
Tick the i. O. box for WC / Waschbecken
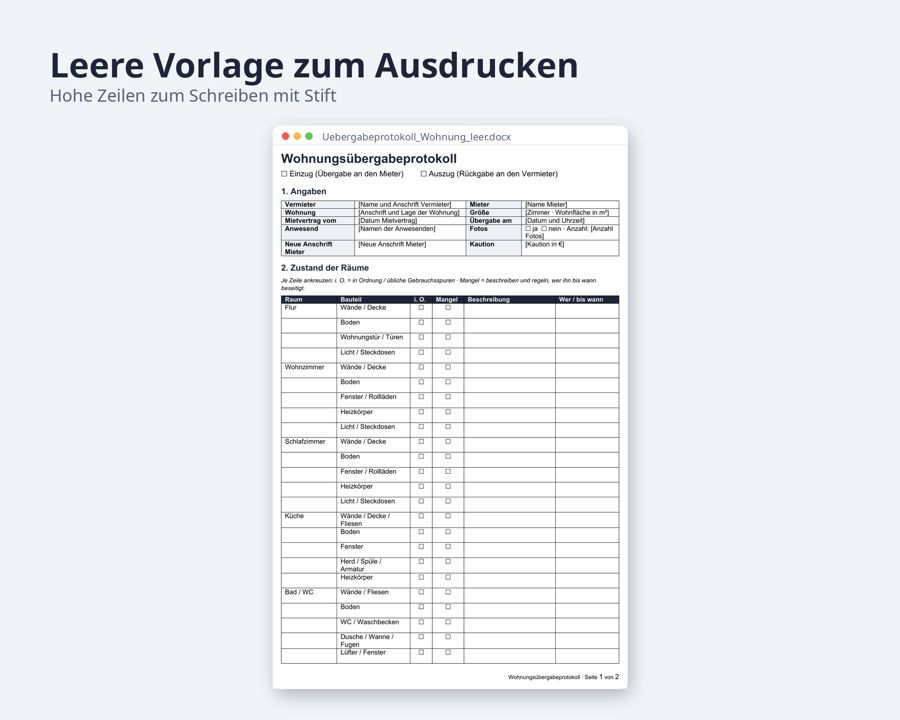point(421,622)
